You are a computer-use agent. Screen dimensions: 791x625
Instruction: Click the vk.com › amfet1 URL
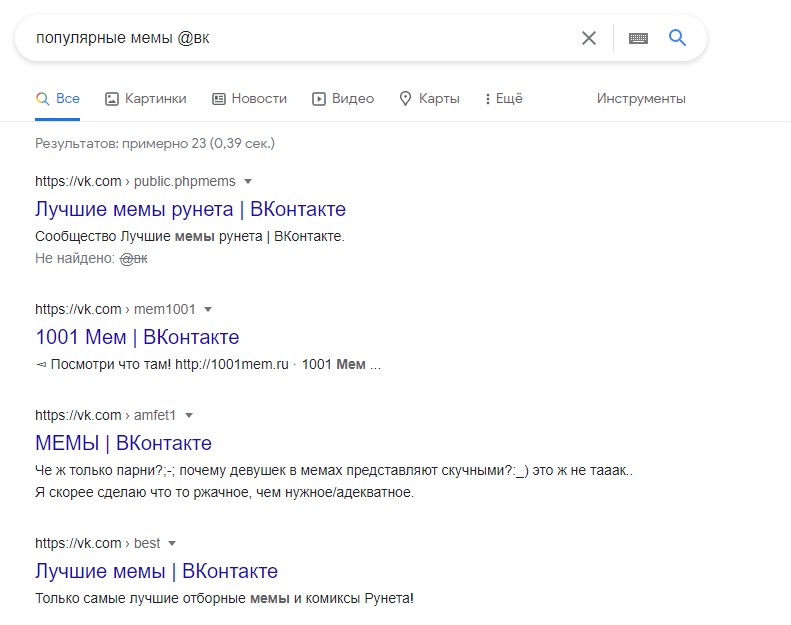(105, 415)
